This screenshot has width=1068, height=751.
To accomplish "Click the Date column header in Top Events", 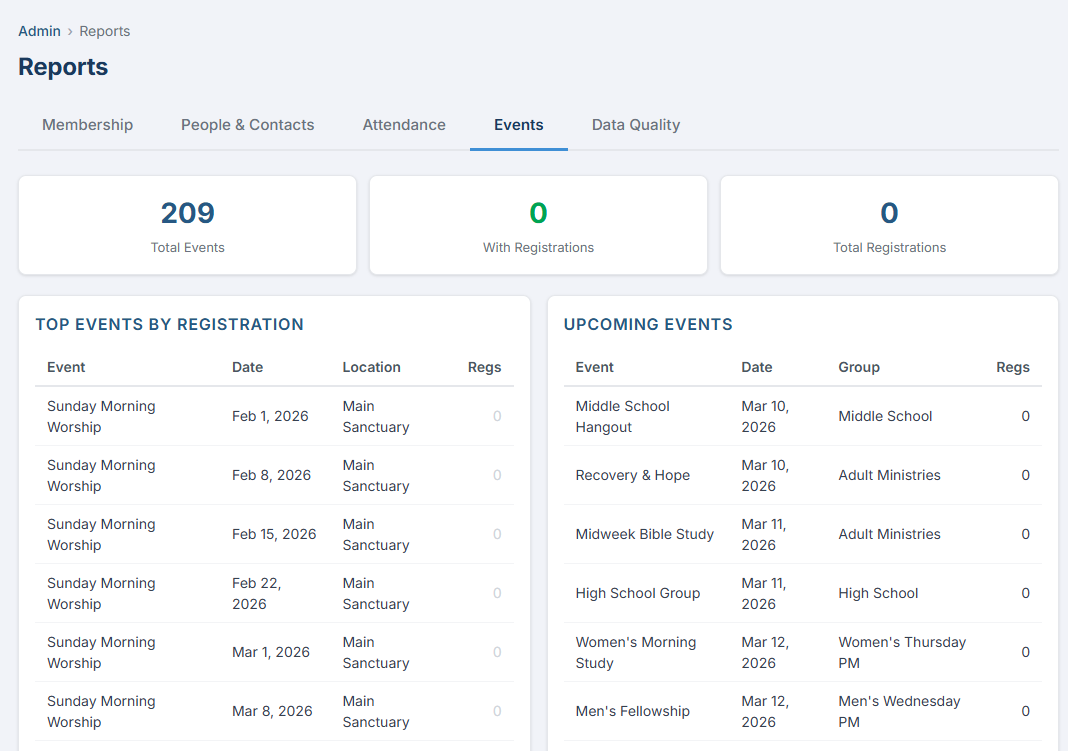I will [x=247, y=367].
